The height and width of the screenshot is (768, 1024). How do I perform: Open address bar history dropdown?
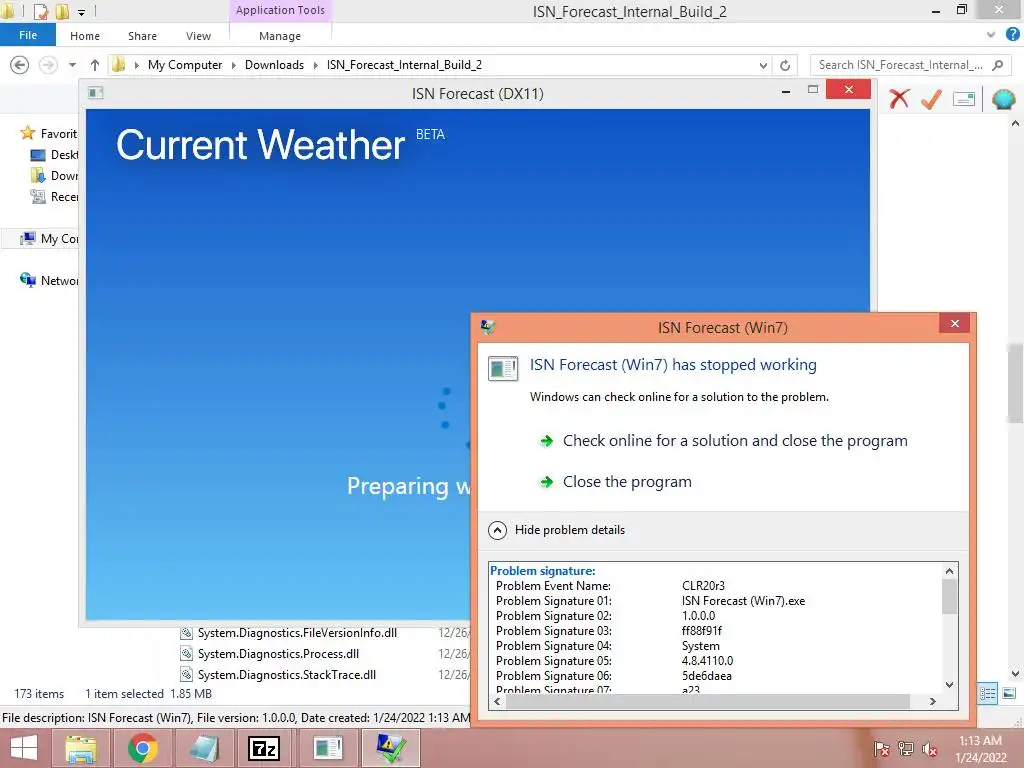763,65
